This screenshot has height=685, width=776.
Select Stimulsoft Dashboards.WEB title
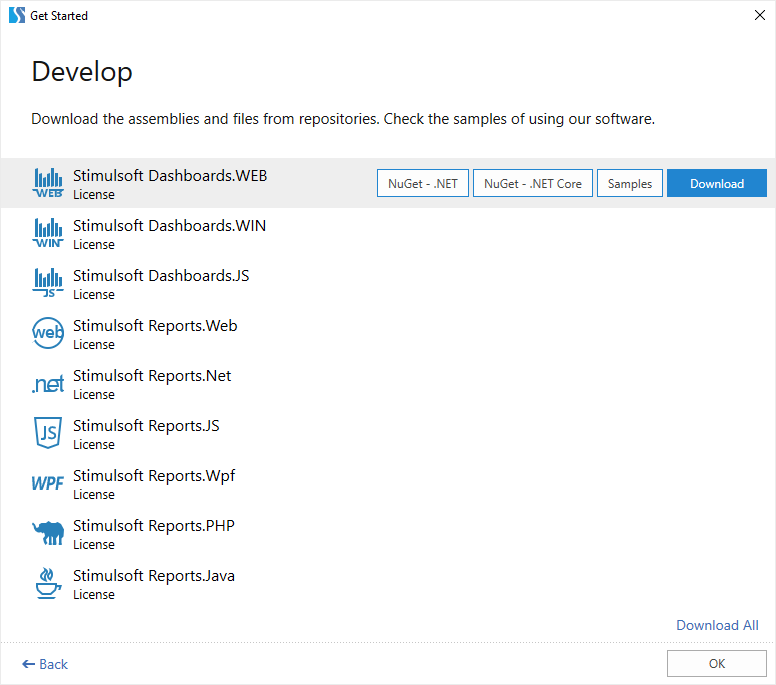(170, 176)
